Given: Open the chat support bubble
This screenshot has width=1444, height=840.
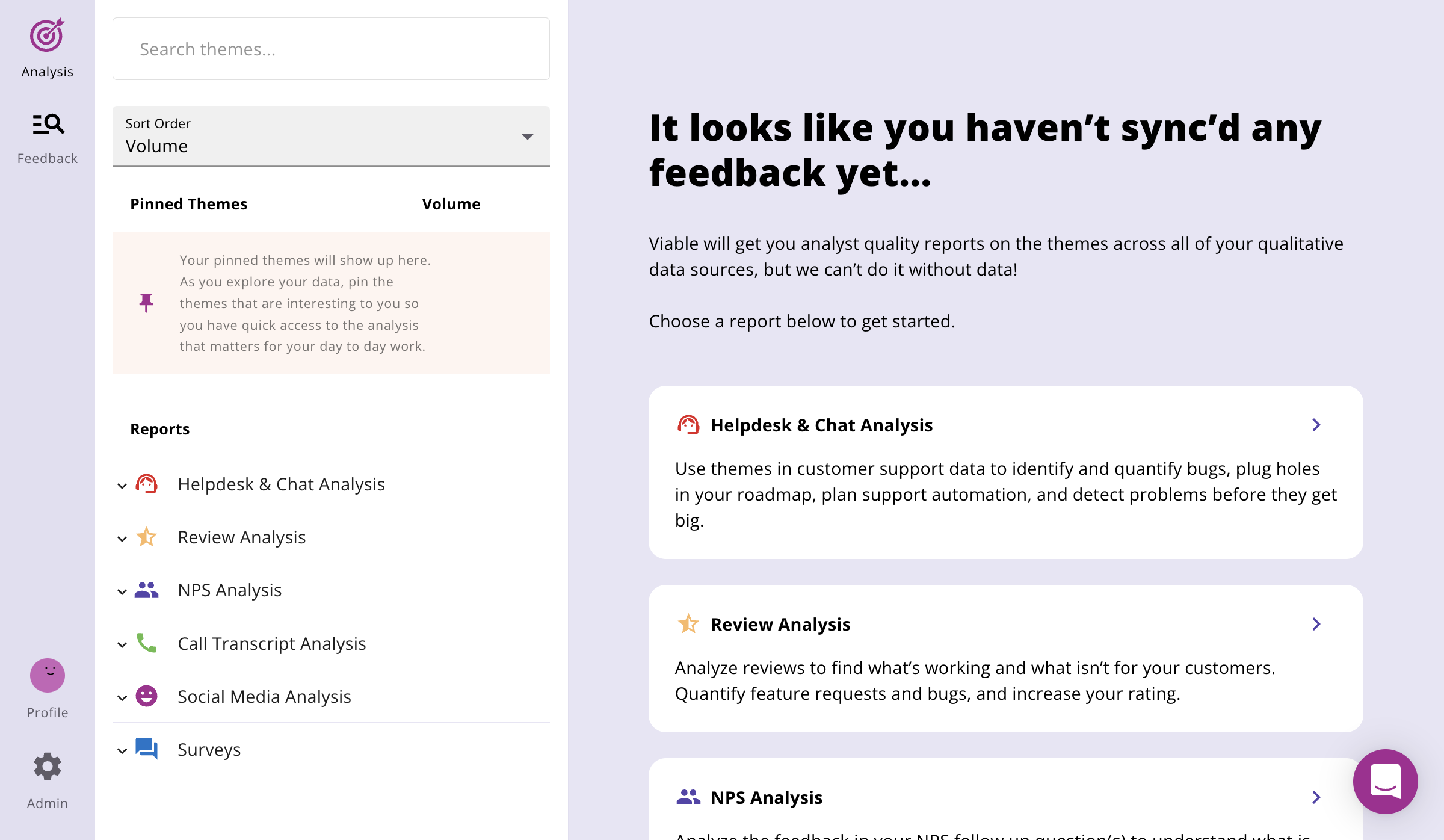Looking at the screenshot, I should coord(1385,781).
